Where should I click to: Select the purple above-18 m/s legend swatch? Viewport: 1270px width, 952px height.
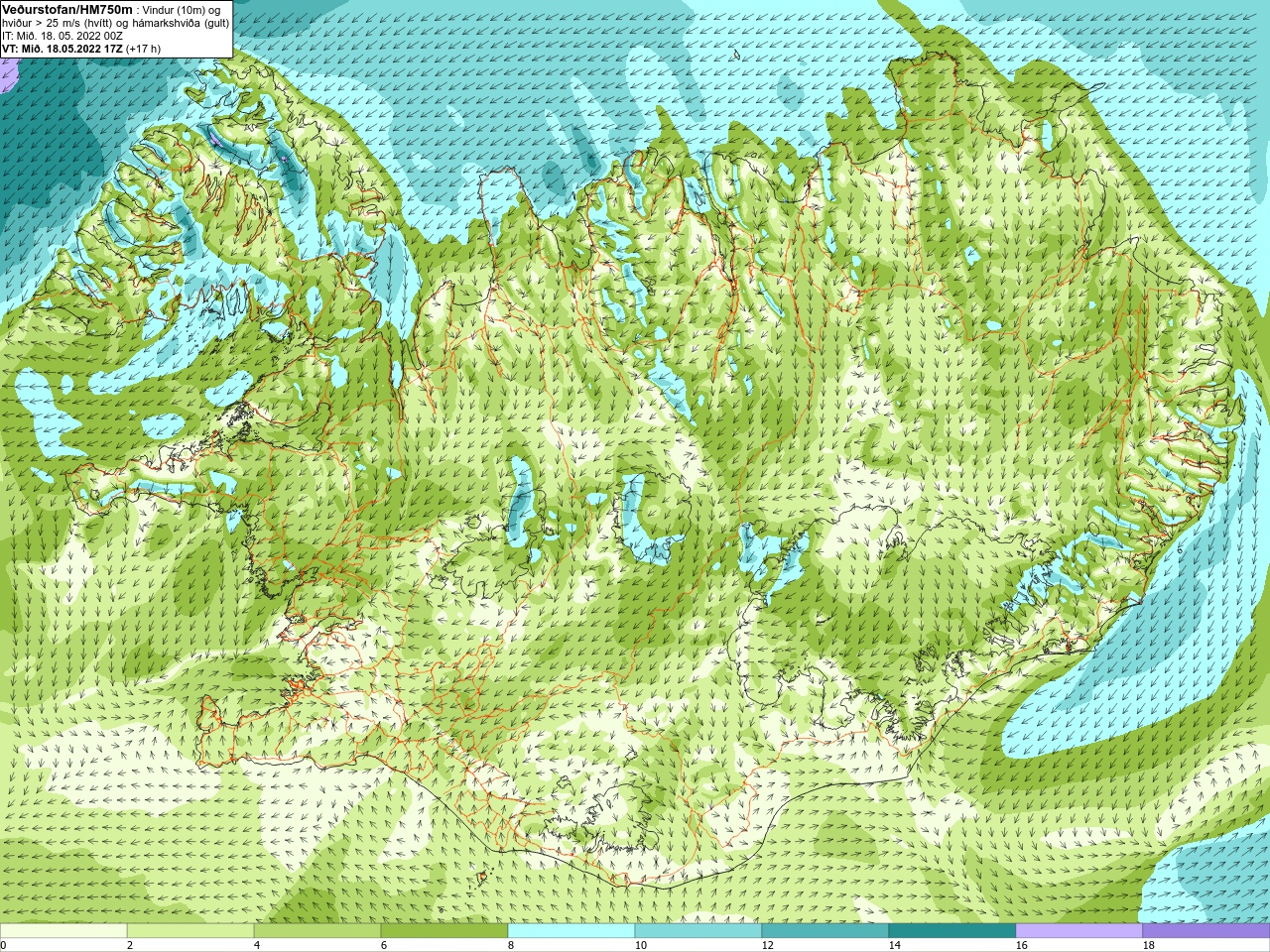pos(1206,931)
